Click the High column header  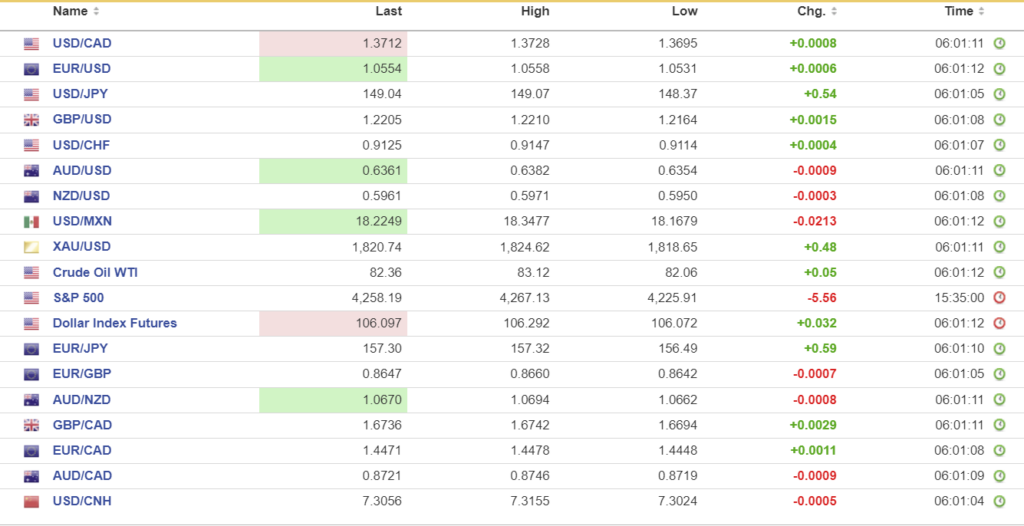[x=535, y=12]
